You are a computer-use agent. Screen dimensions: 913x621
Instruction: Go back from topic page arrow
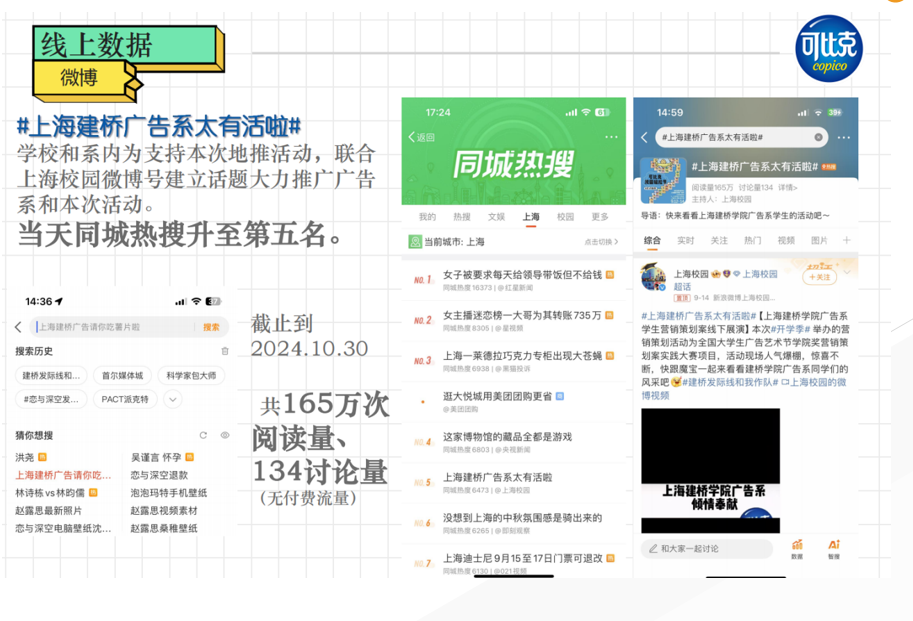point(644,137)
